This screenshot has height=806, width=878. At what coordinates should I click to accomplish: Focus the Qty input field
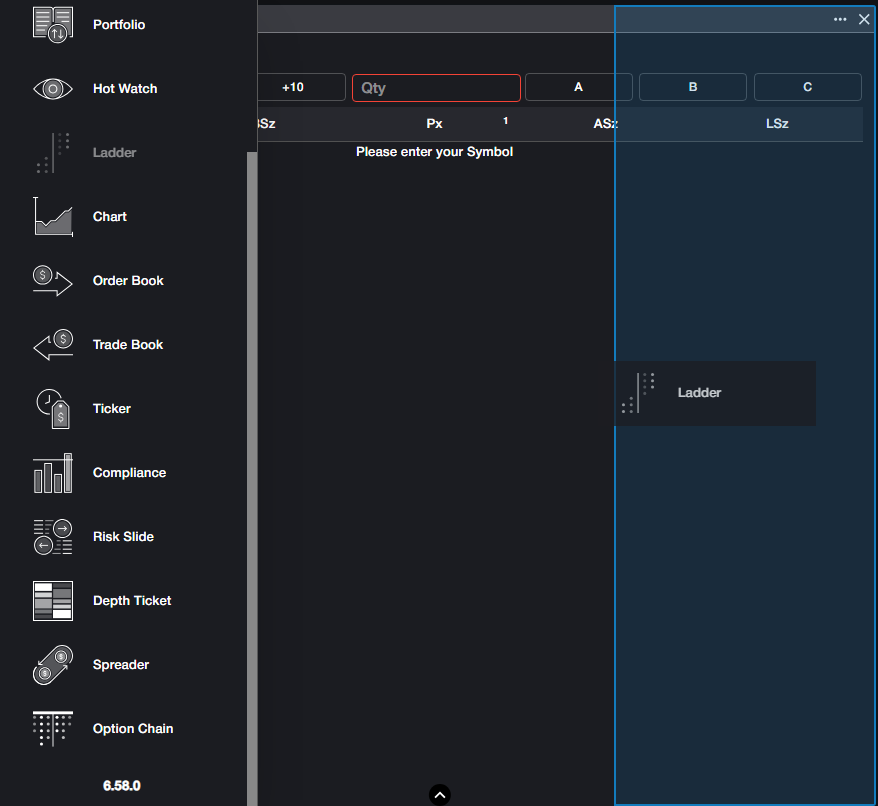tap(436, 88)
